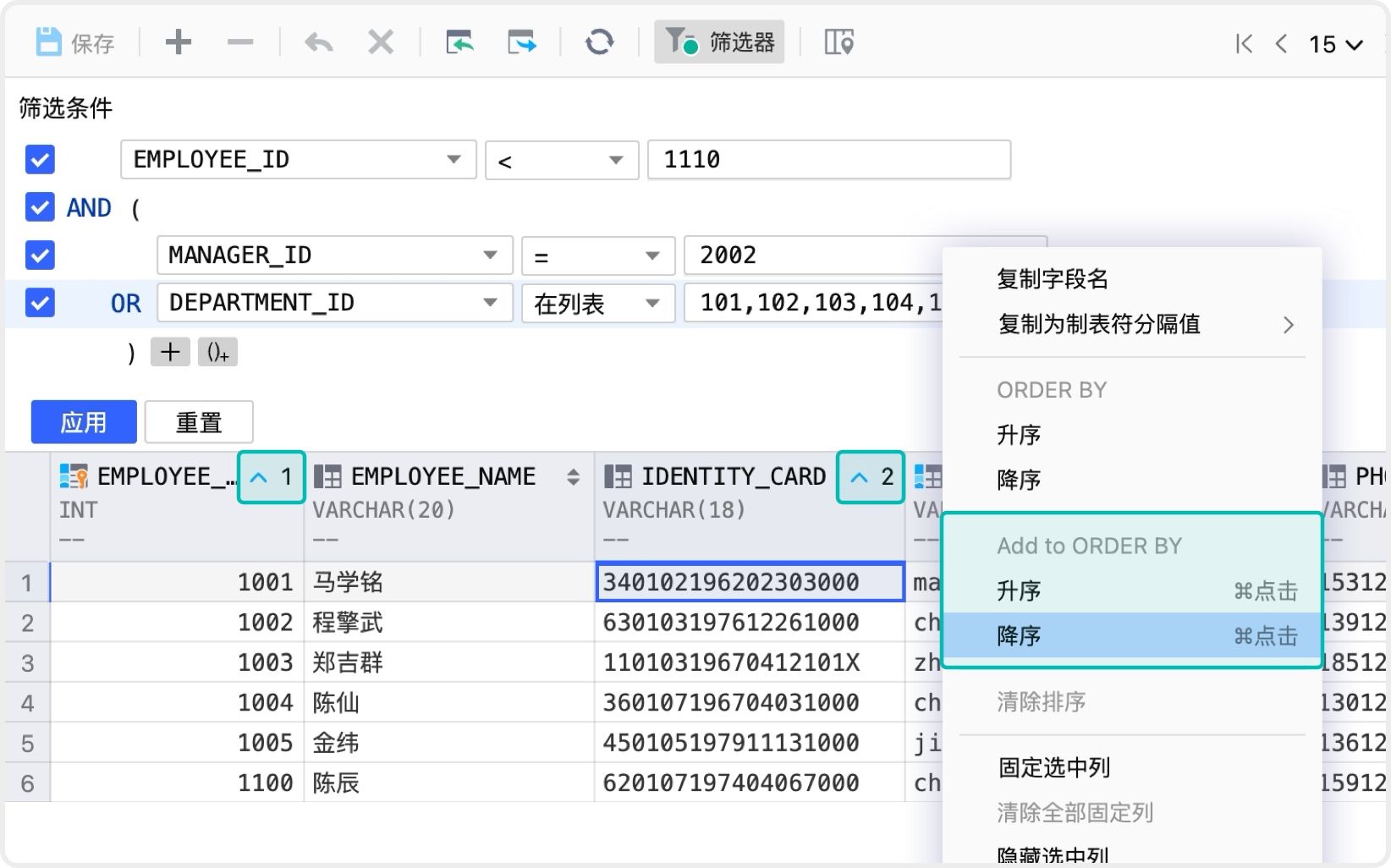Toggle the OR logical operator
The image size is (1391, 868).
coord(126,303)
